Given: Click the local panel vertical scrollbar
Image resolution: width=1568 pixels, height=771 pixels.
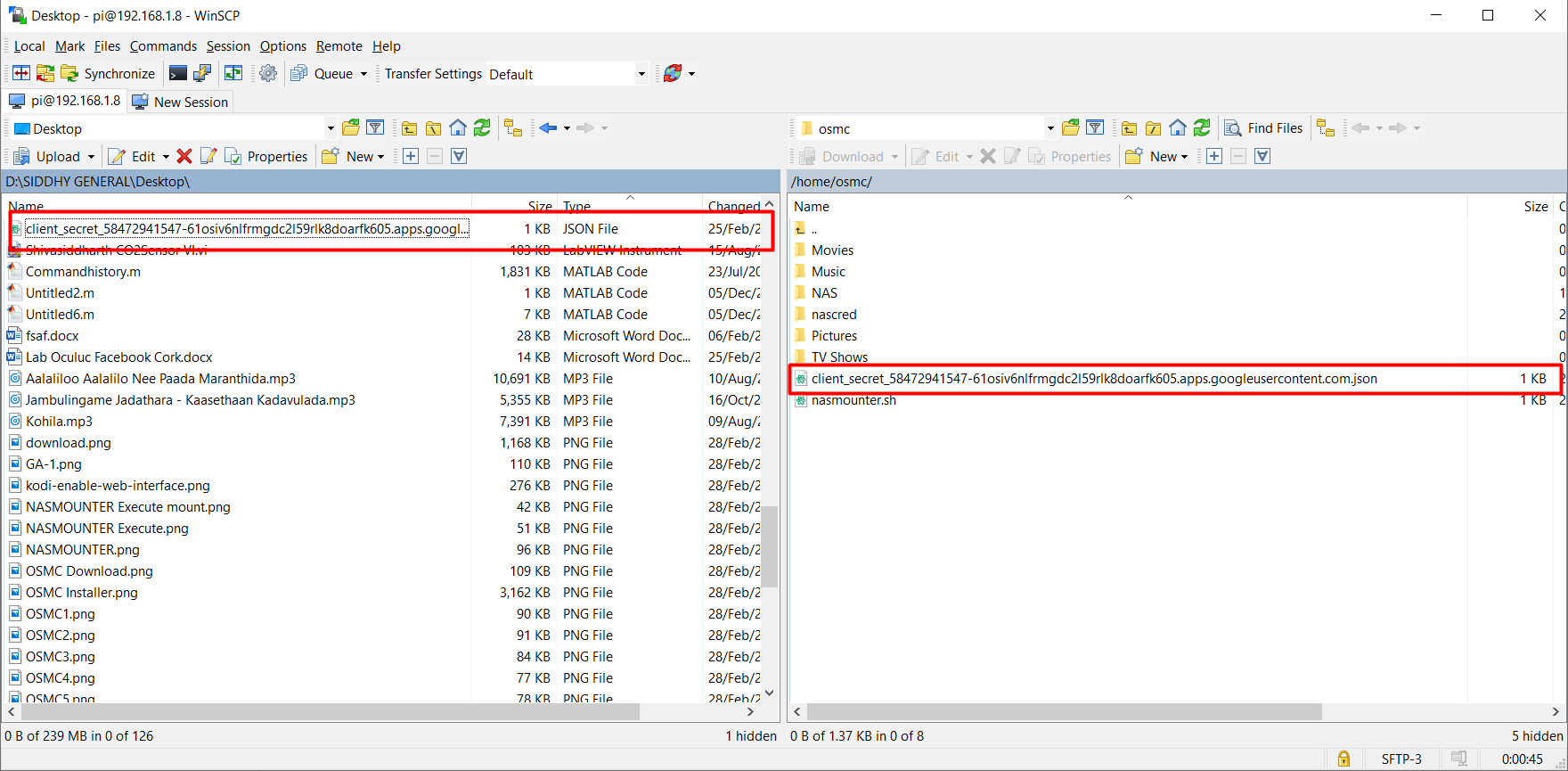Looking at the screenshot, I should coord(770,546).
